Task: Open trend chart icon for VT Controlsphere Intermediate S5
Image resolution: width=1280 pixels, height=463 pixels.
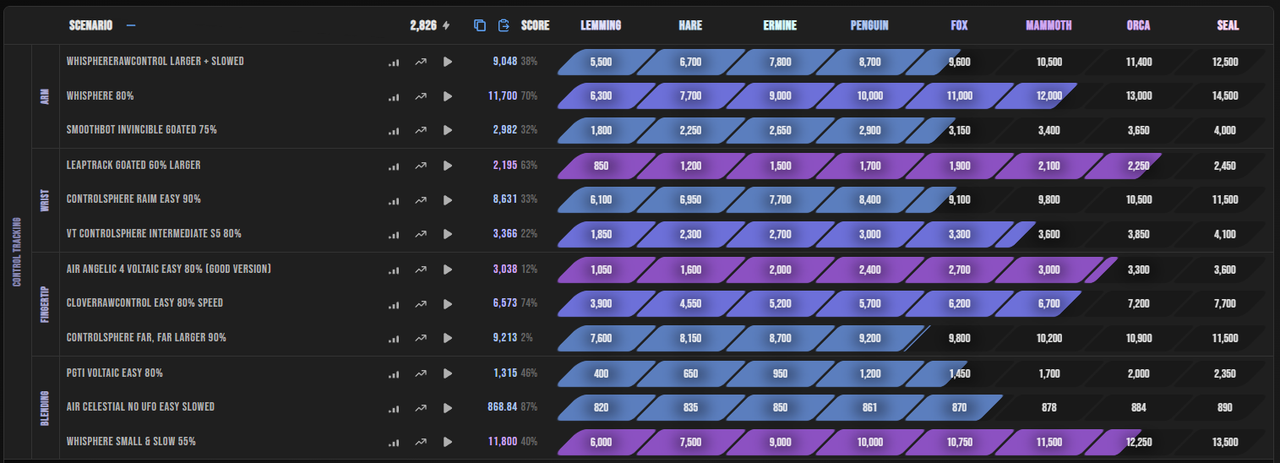Action: [x=421, y=234]
